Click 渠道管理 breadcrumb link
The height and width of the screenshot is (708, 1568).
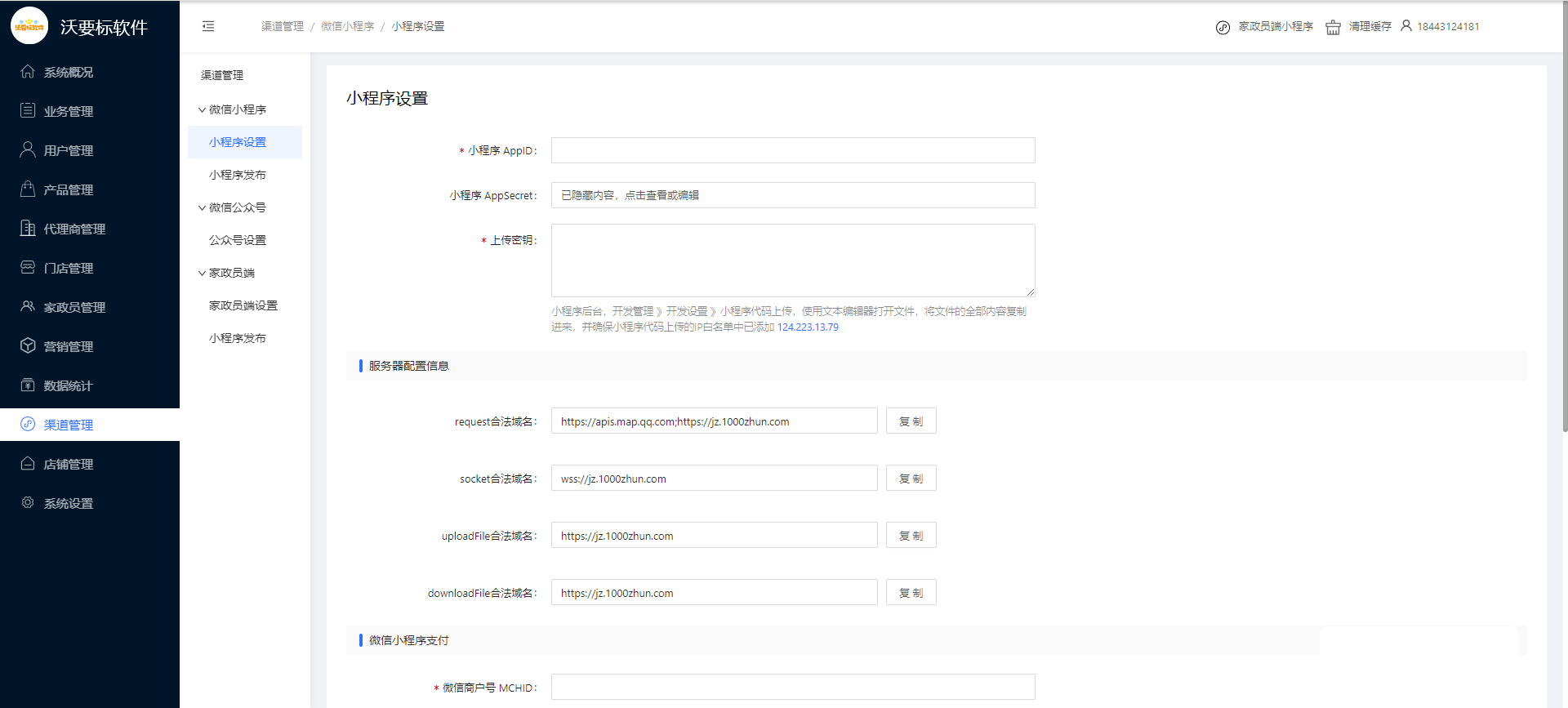283,26
